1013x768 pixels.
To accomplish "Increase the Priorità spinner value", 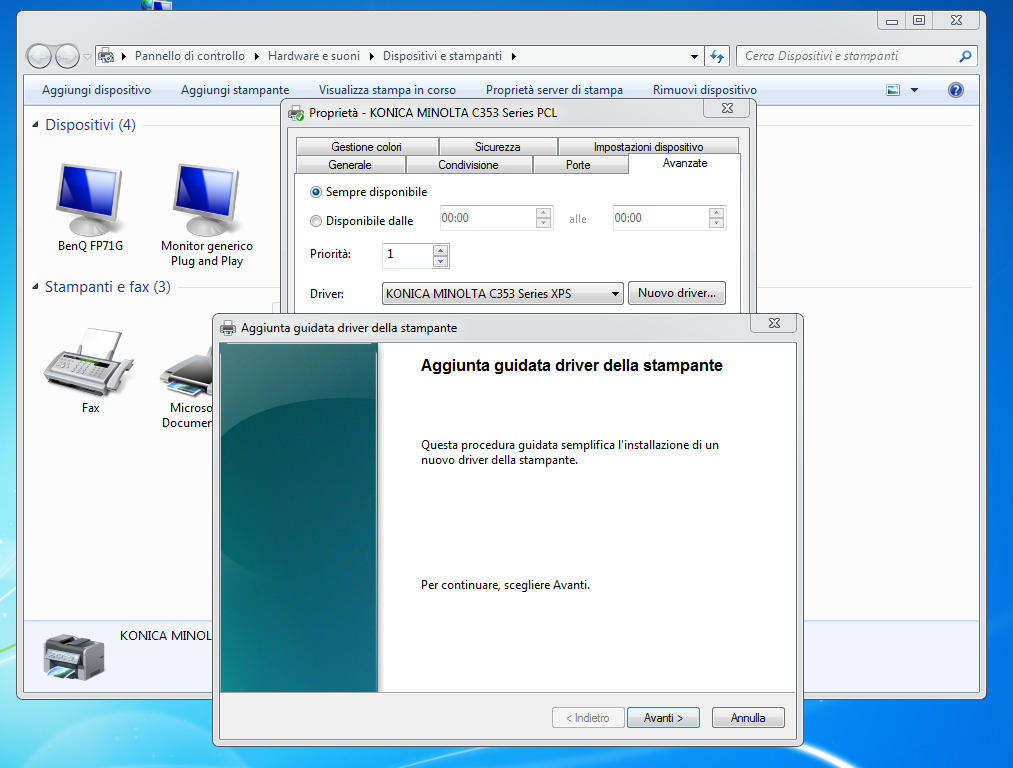I will tap(440, 250).
